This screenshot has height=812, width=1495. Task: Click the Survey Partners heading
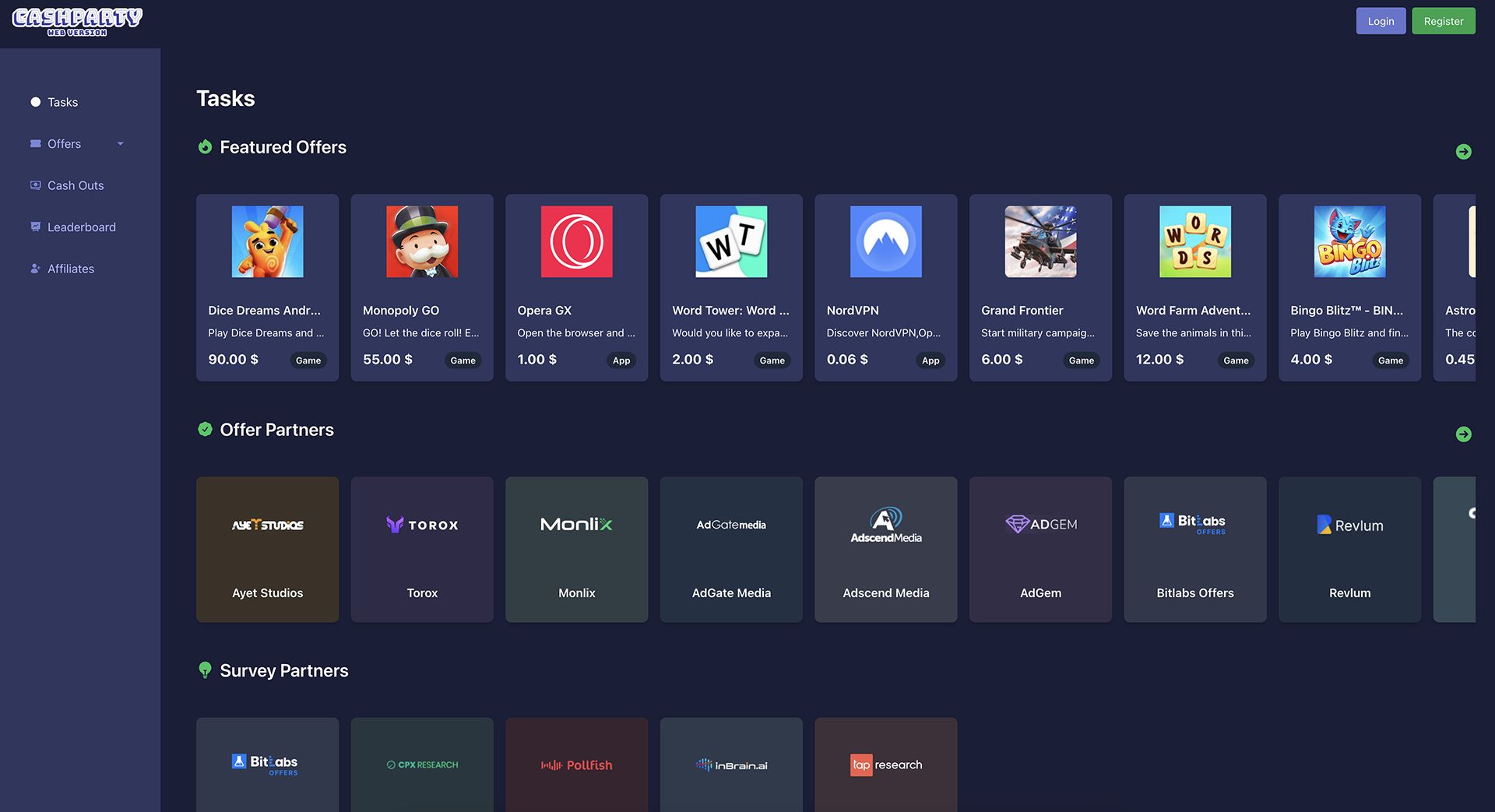(283, 671)
